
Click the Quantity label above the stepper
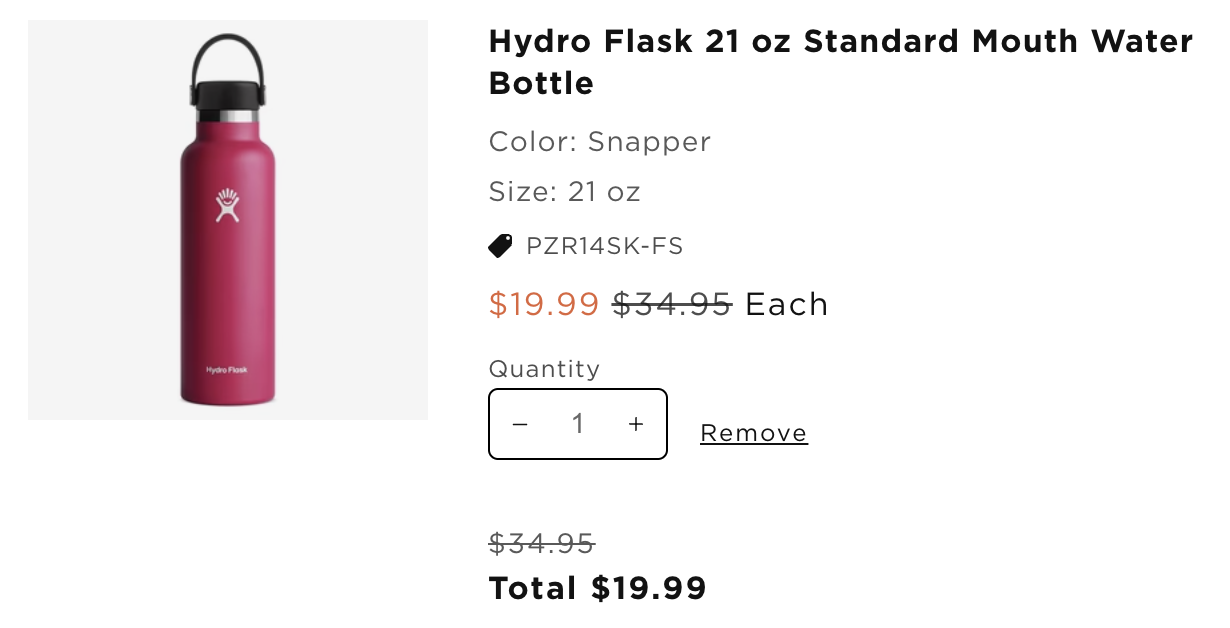click(544, 369)
